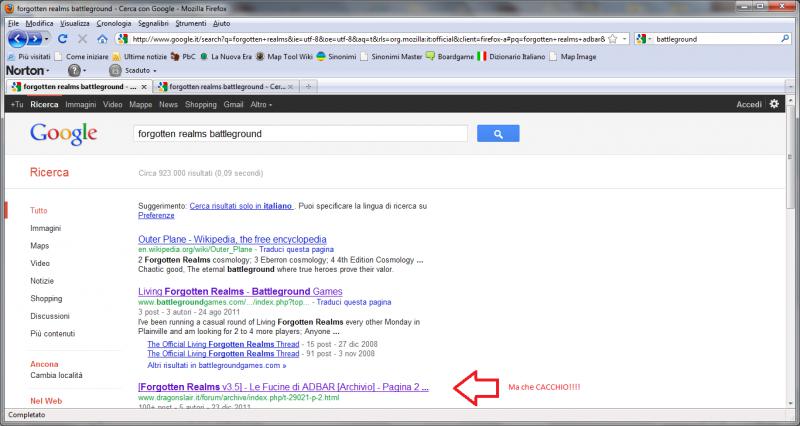
Task: Switch to the second forgotten realms tab
Action: tap(222, 86)
